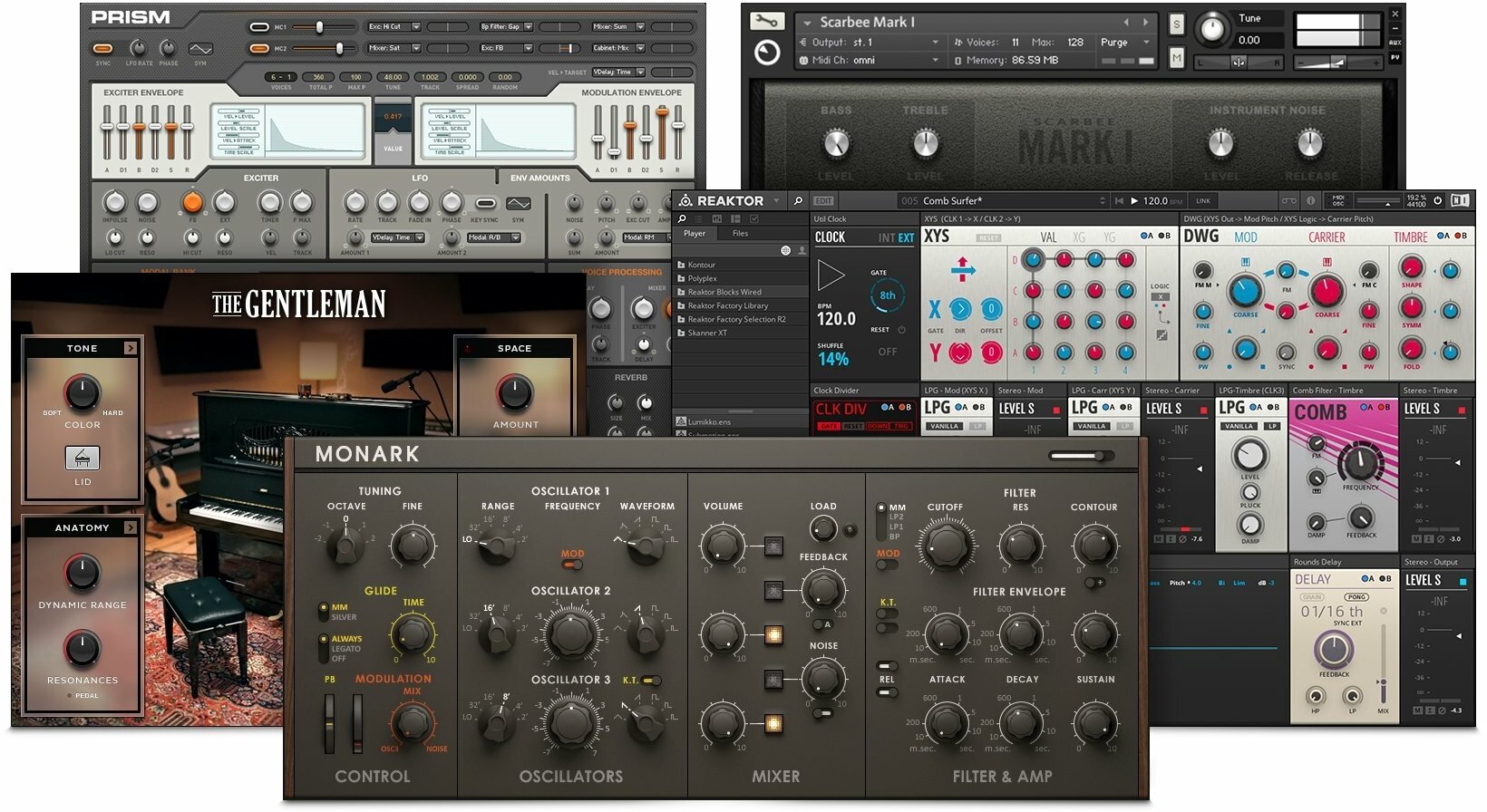
Task: Click XYS RESET button
Action: (x=988, y=238)
